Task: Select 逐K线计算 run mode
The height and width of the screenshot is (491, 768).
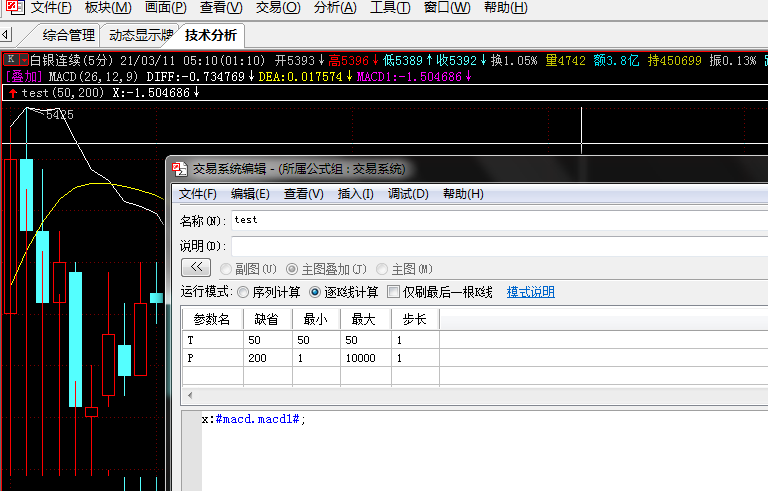Action: (315, 293)
